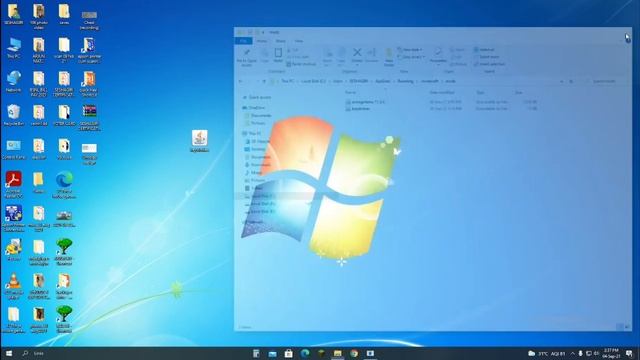Sort by the Type column header
Image resolution: width=640 pixels, height=360 pixels.
(x=480, y=93)
